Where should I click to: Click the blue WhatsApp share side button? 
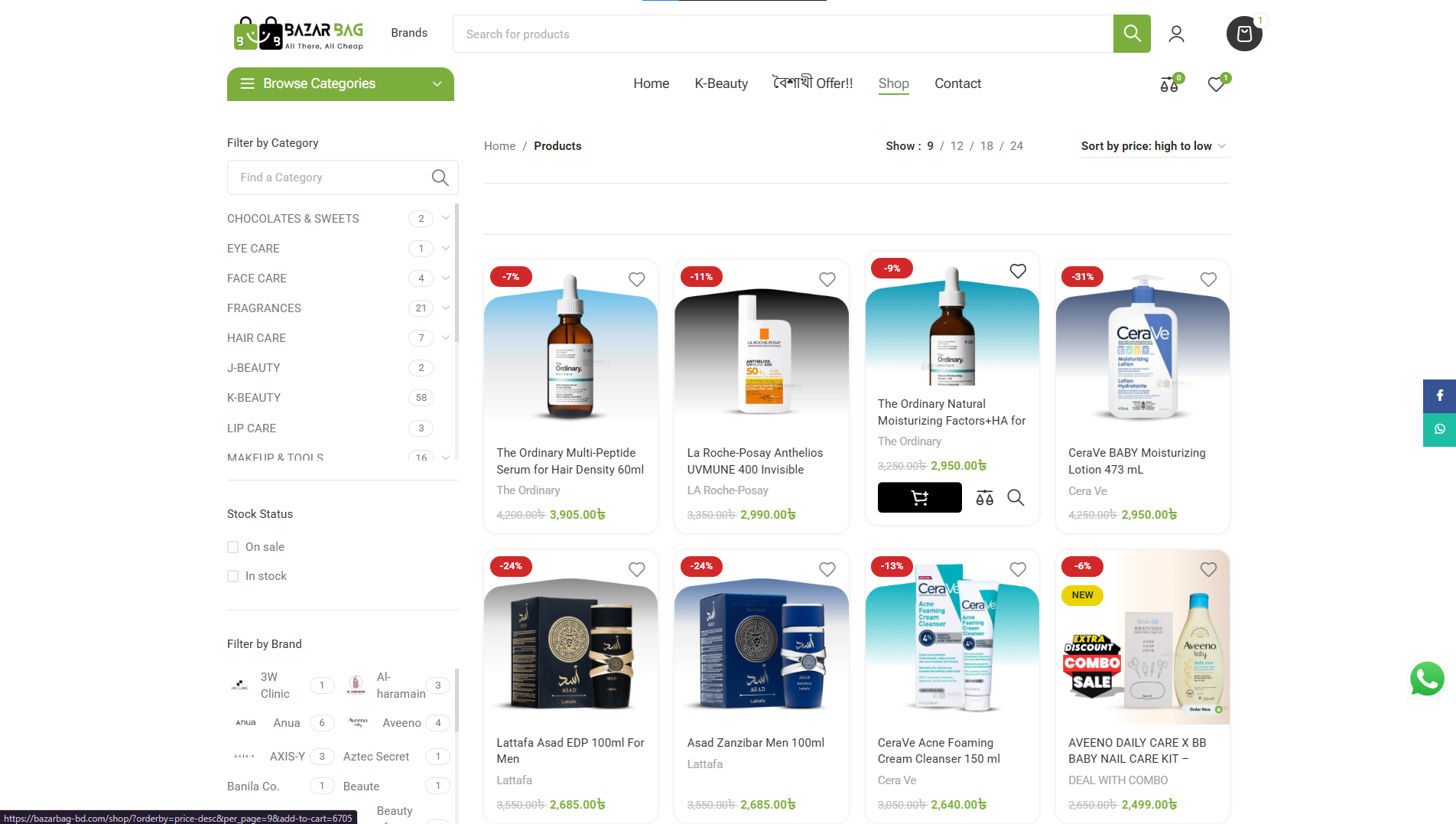(1439, 429)
